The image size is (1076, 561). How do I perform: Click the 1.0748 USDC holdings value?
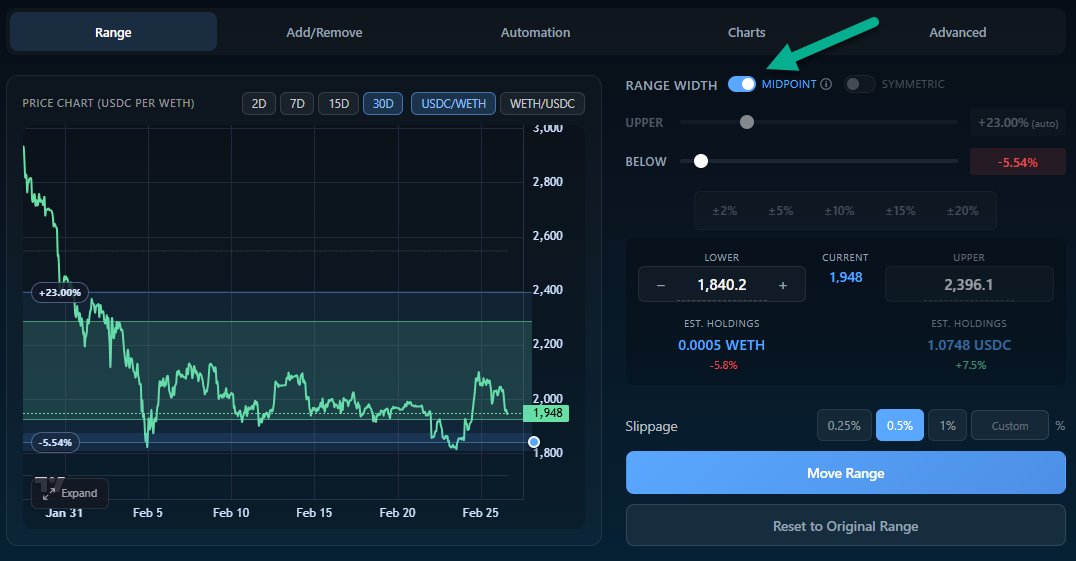(969, 345)
